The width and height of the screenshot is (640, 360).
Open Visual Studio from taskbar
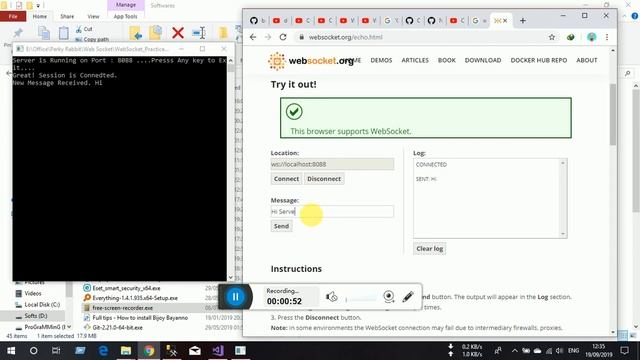[x=218, y=351]
